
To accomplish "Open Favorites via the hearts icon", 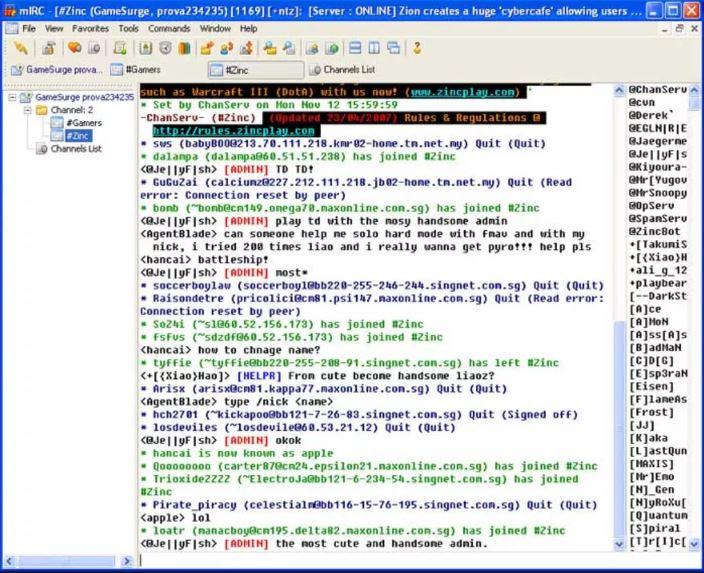I will coord(74,48).
